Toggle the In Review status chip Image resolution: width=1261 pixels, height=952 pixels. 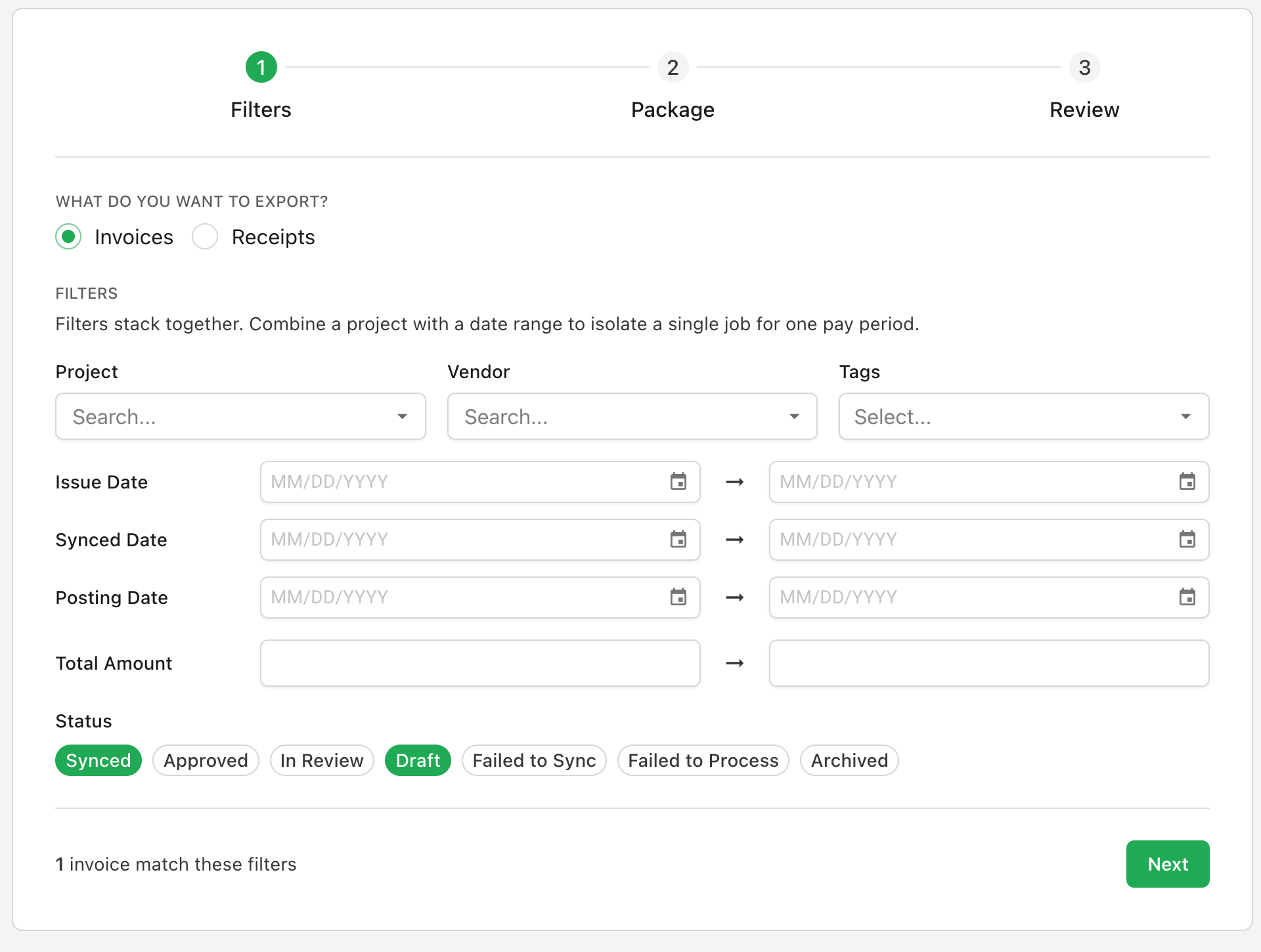pyautogui.click(x=322, y=760)
